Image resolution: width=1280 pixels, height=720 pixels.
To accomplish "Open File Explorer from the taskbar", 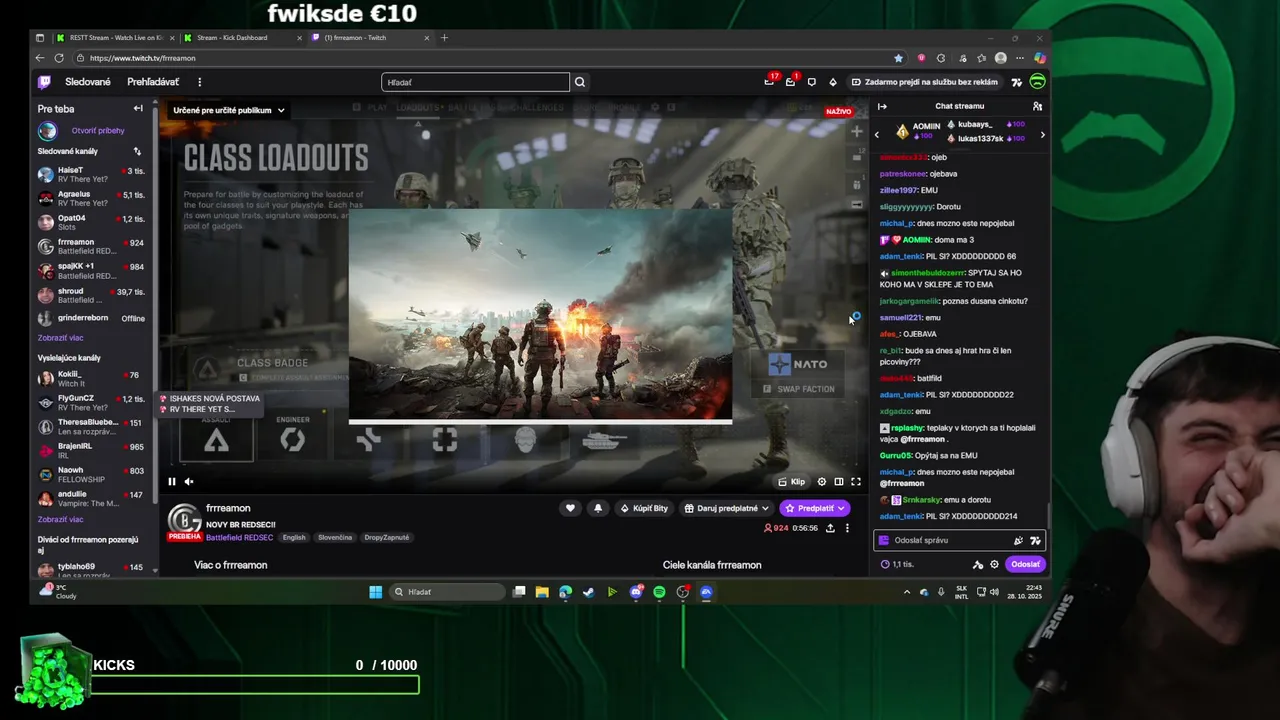I will click(542, 592).
